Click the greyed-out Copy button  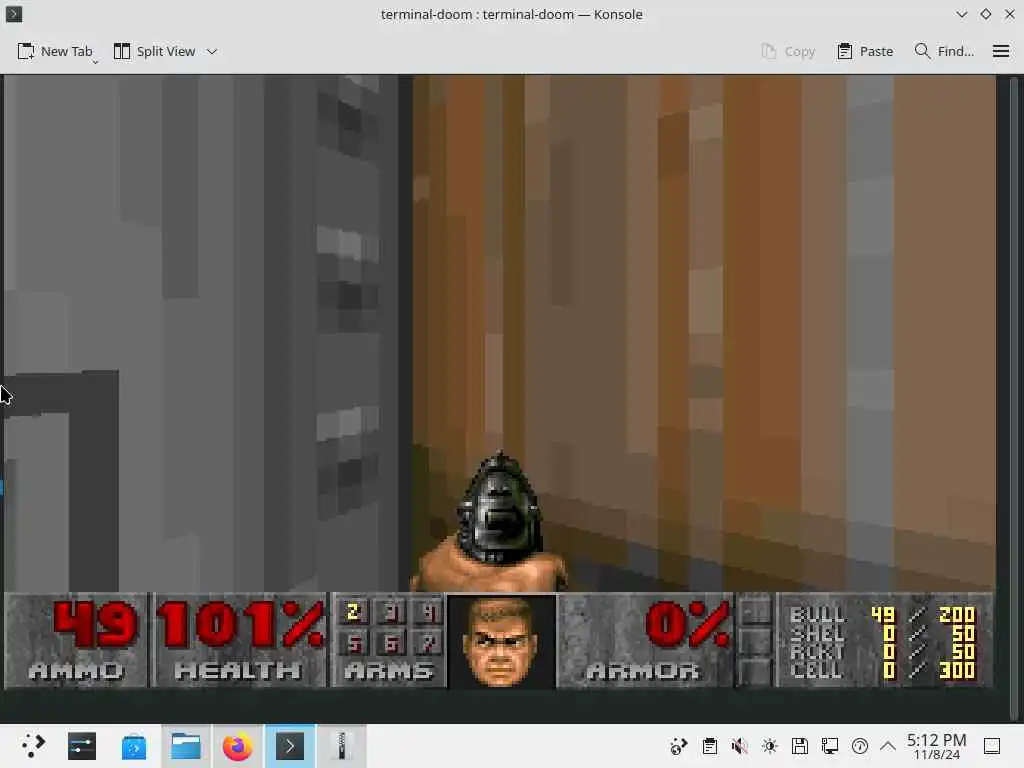click(788, 51)
